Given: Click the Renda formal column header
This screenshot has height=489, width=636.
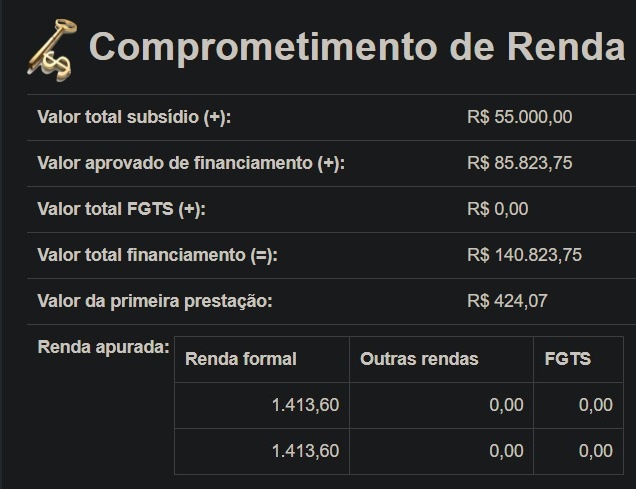Looking at the screenshot, I should click(241, 359).
